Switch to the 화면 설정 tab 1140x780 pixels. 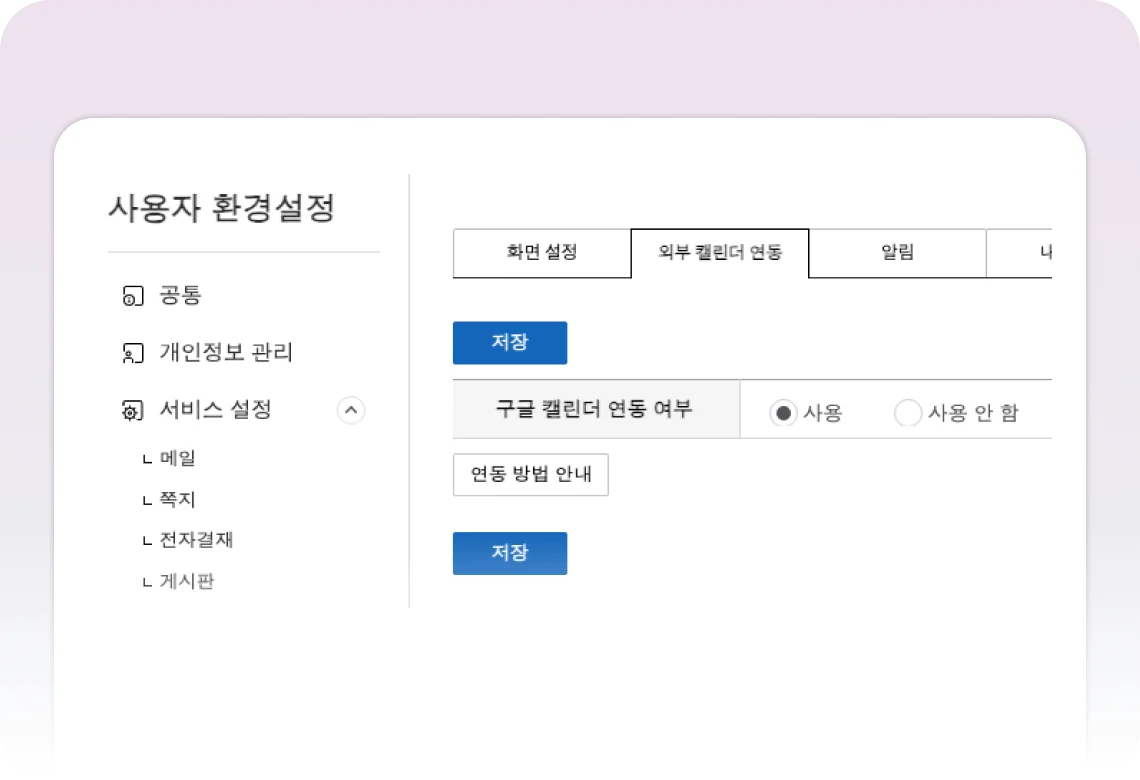point(542,253)
